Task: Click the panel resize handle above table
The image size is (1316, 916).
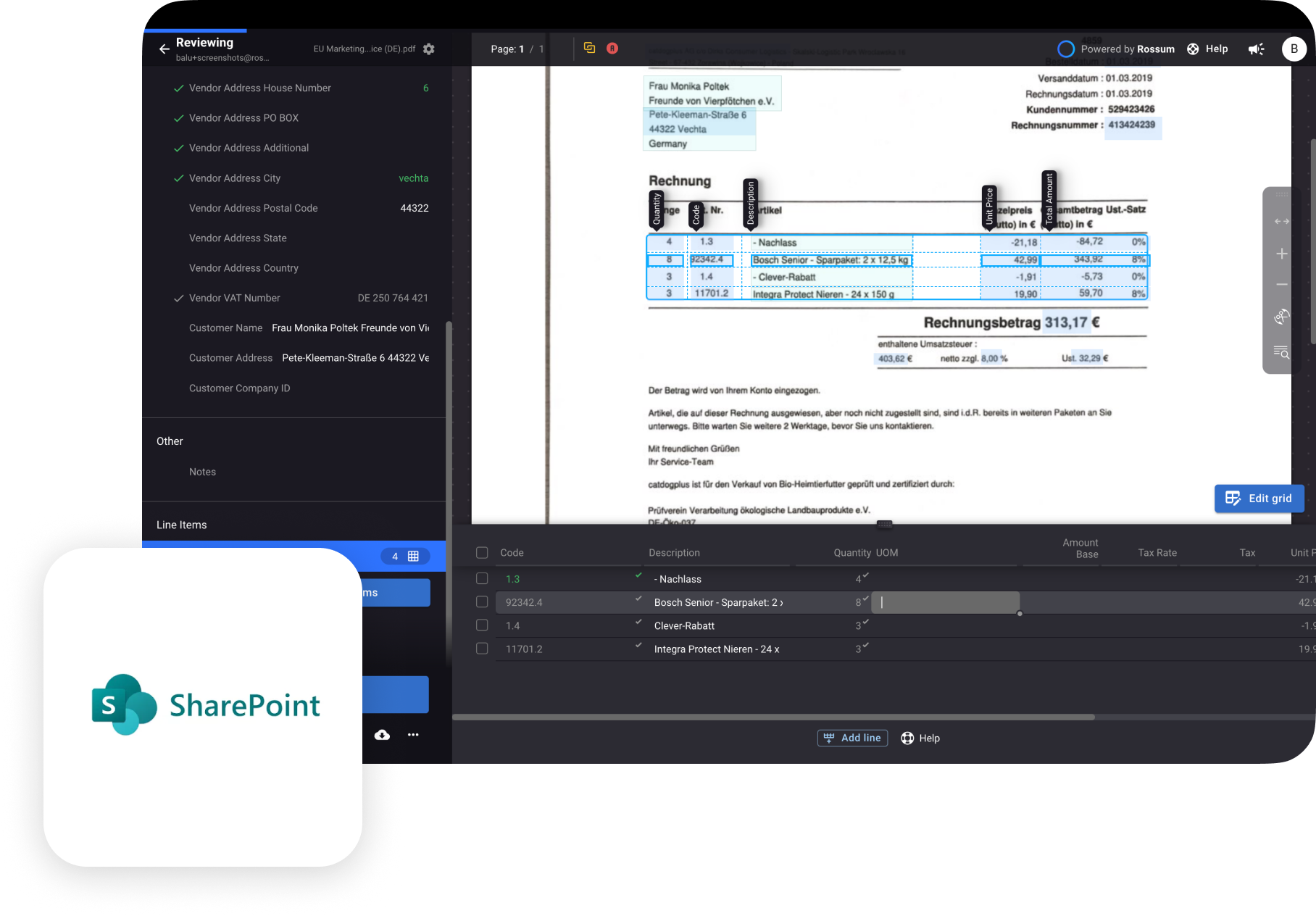Action: tap(884, 524)
